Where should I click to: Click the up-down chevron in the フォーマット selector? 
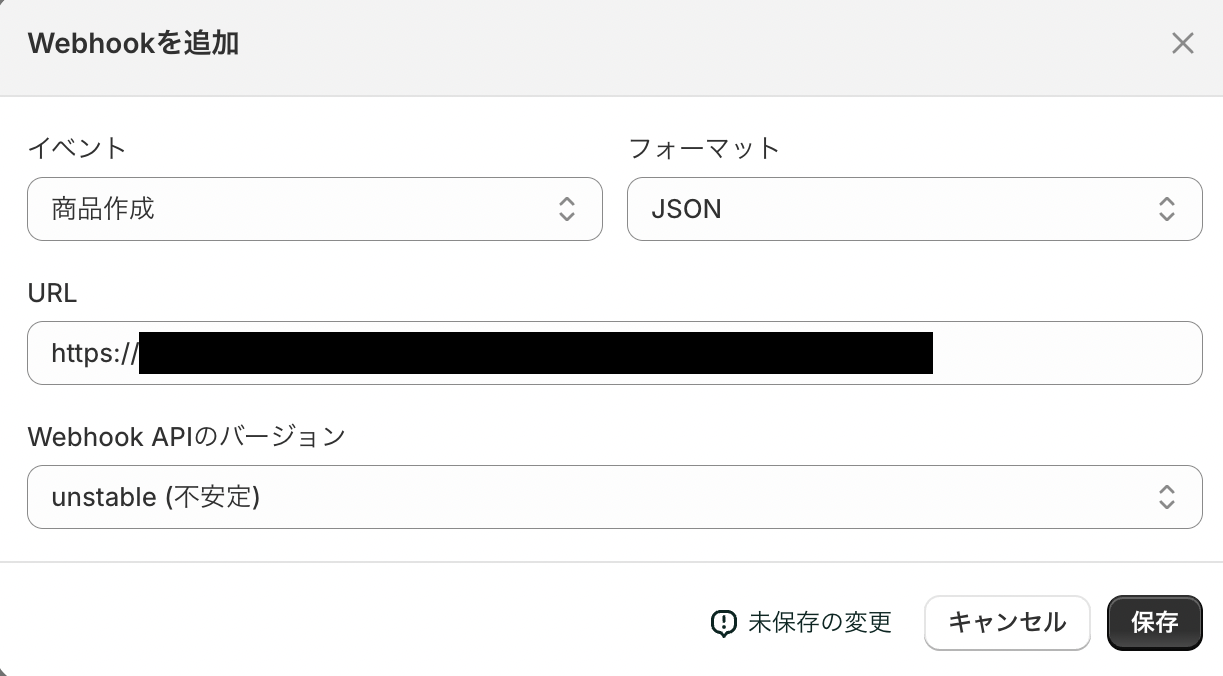click(x=1166, y=209)
